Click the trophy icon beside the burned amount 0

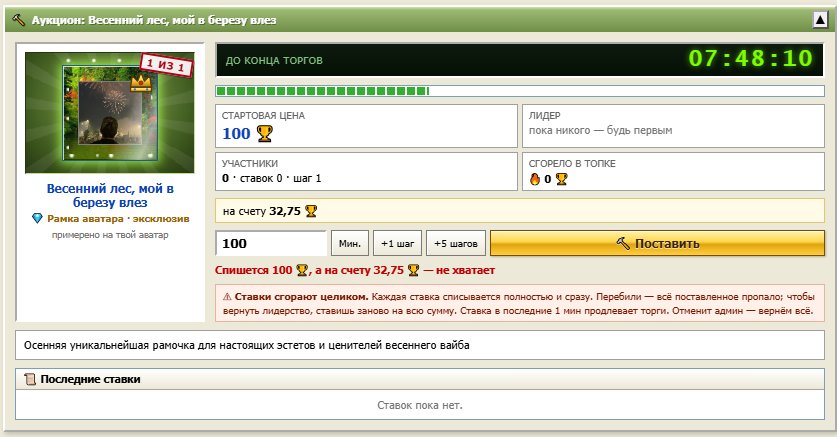(x=561, y=179)
